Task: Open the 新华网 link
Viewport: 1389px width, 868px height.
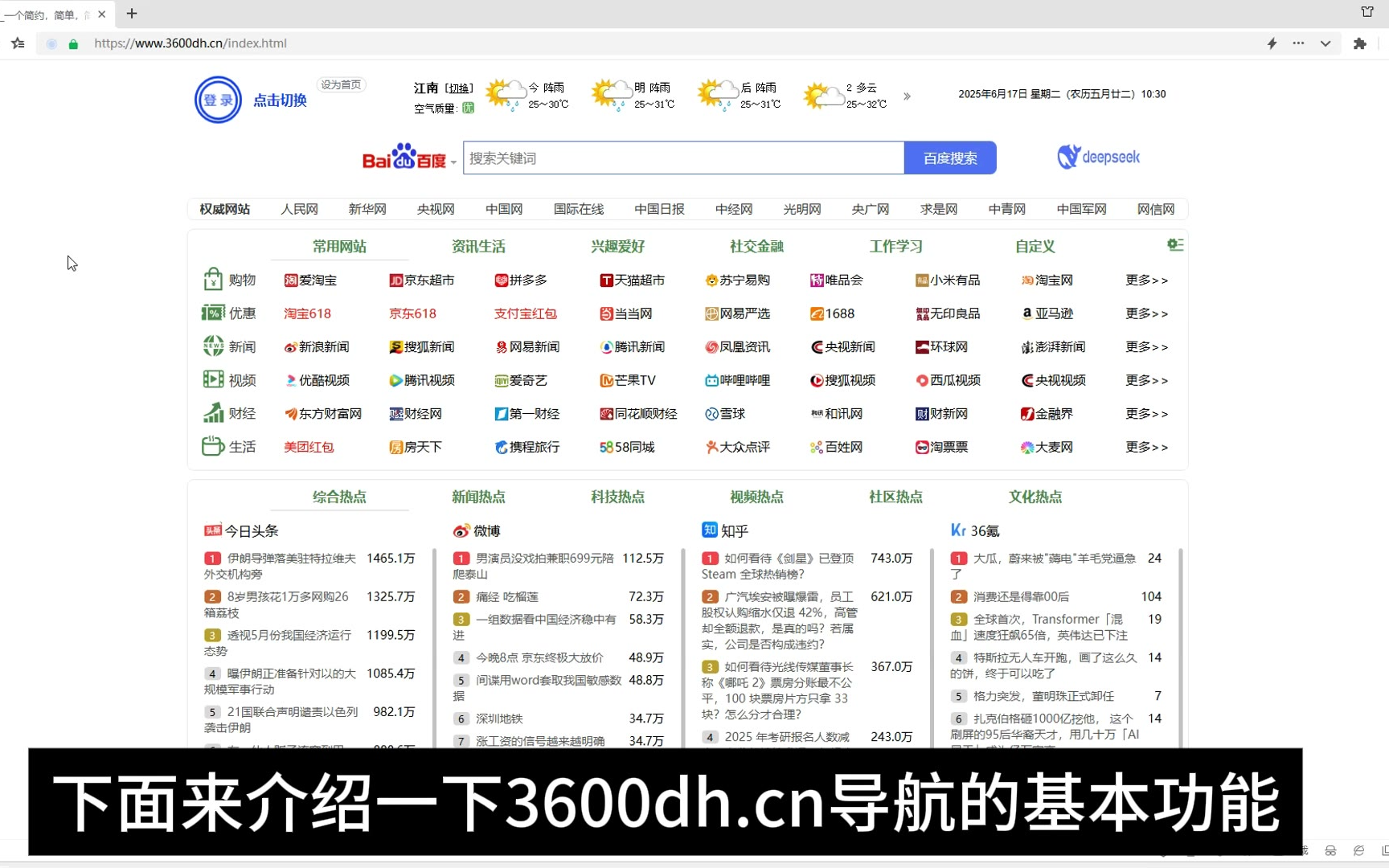Action: point(367,209)
